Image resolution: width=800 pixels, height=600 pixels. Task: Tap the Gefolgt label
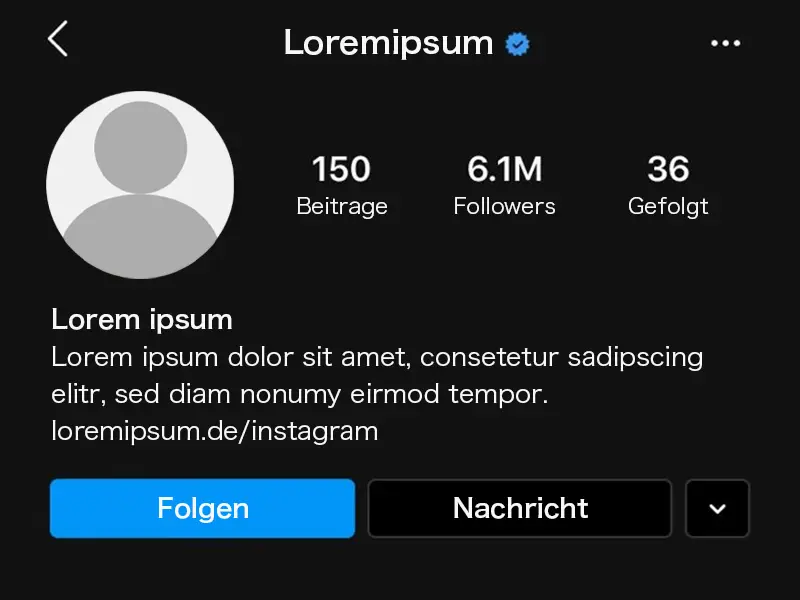click(668, 207)
